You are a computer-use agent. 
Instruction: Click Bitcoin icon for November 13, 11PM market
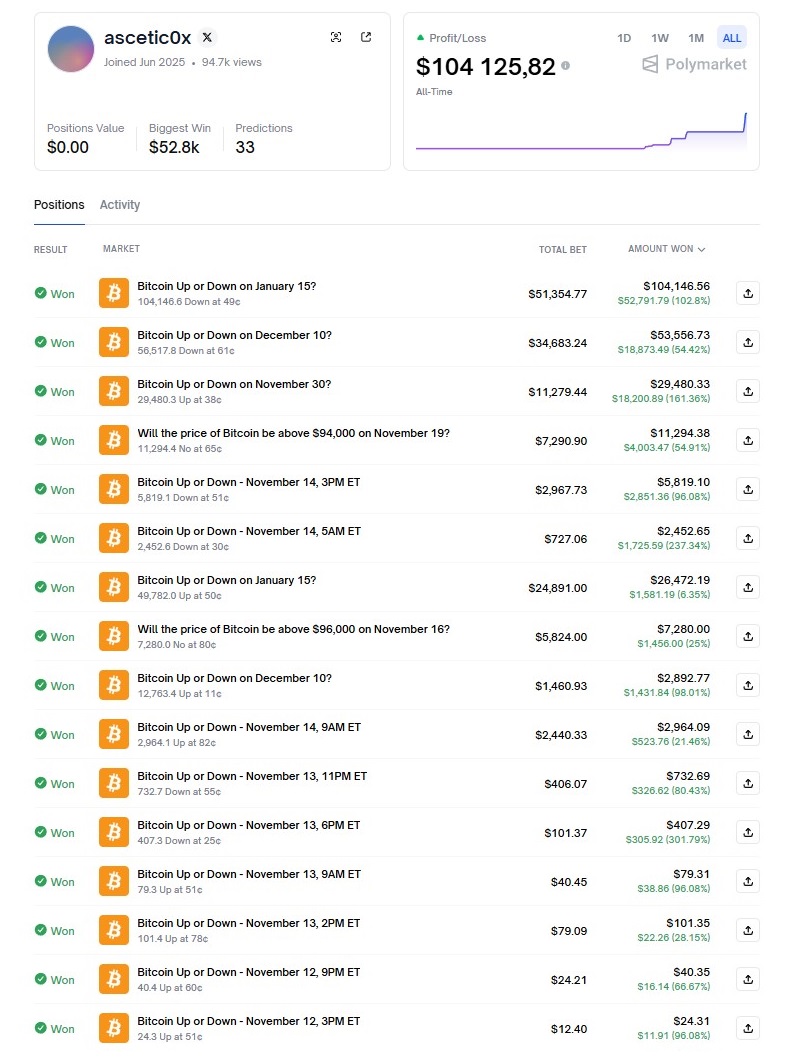[x=114, y=784]
